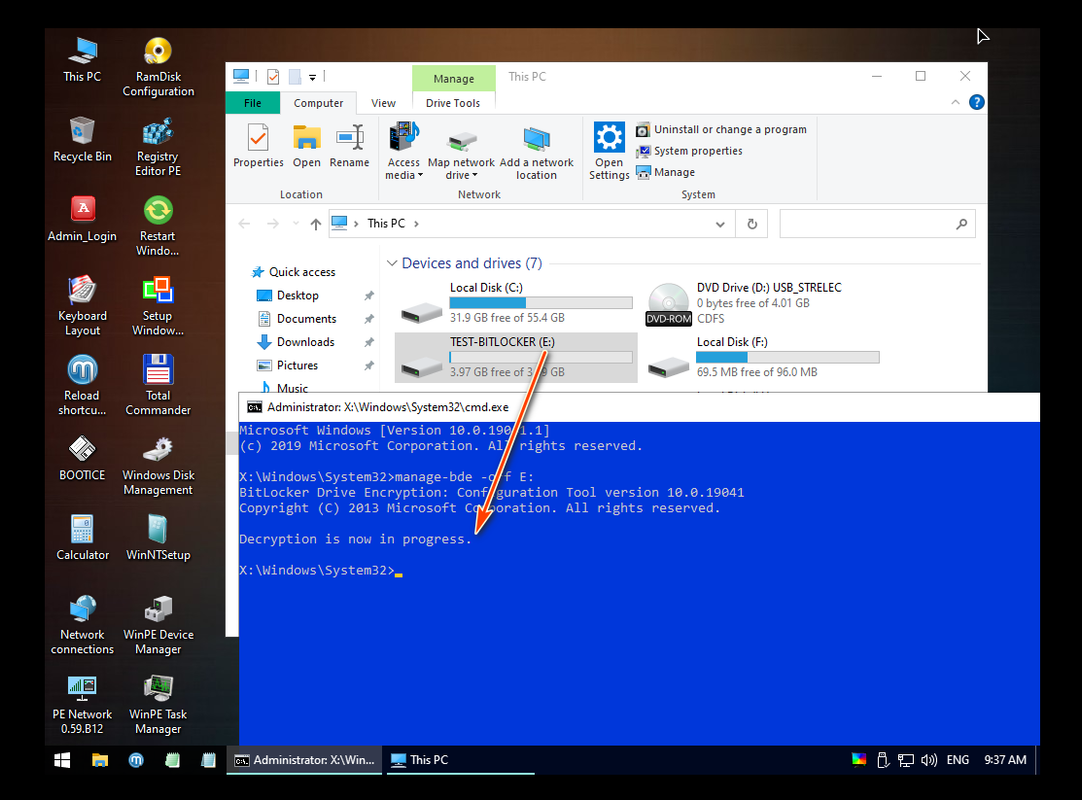
Task: Select the BOOTICE desktop icon
Action: coord(82,458)
